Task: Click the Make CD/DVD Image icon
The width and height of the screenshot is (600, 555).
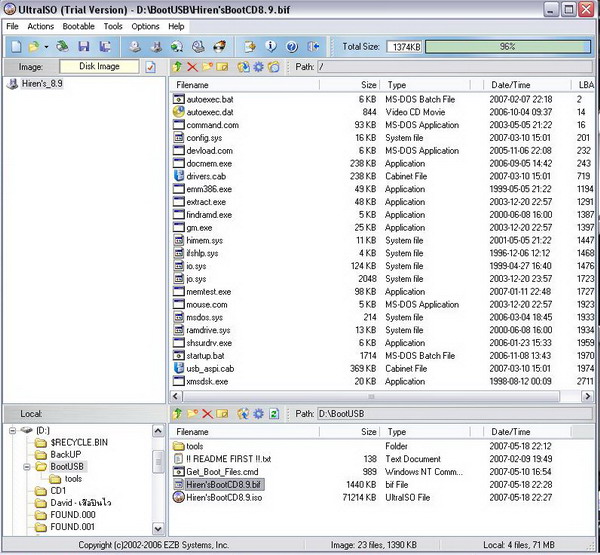Action: click(134, 47)
